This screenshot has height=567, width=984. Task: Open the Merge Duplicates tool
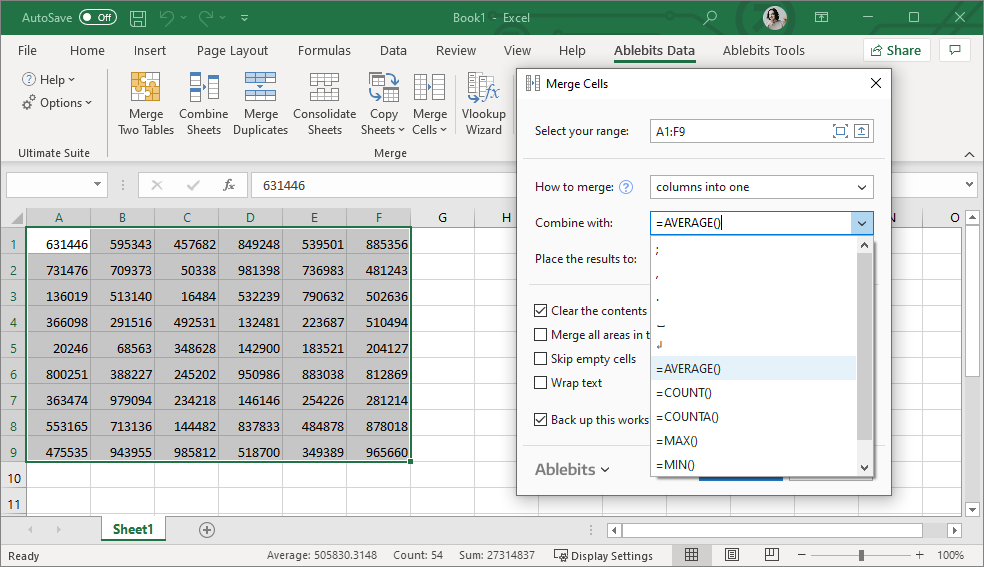coord(260,103)
